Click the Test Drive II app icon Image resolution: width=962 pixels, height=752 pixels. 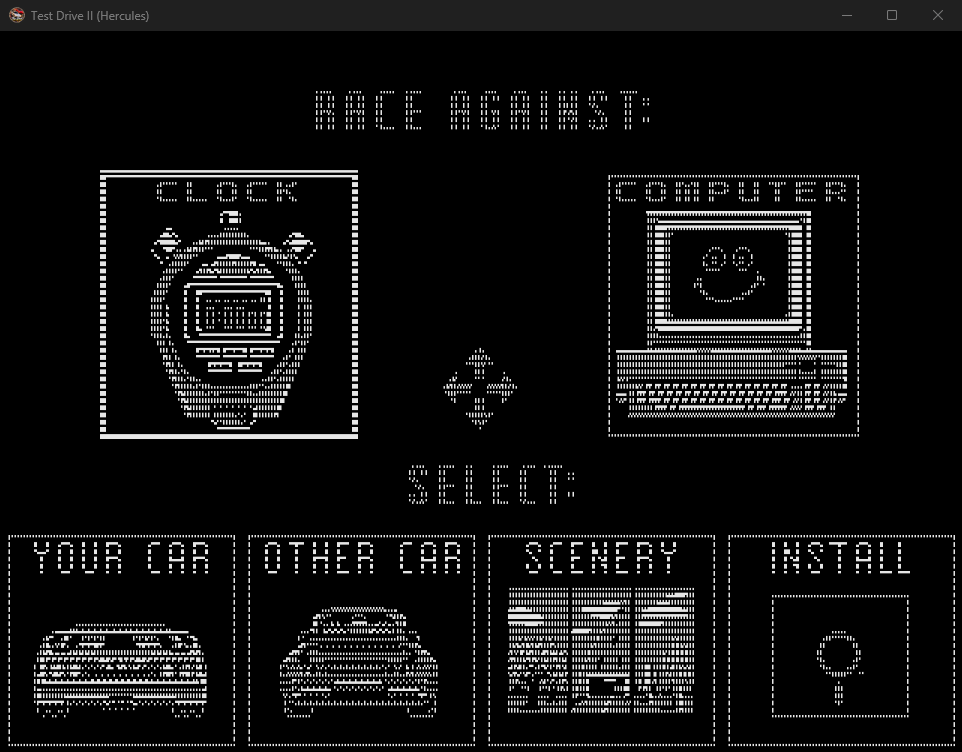coord(17,15)
